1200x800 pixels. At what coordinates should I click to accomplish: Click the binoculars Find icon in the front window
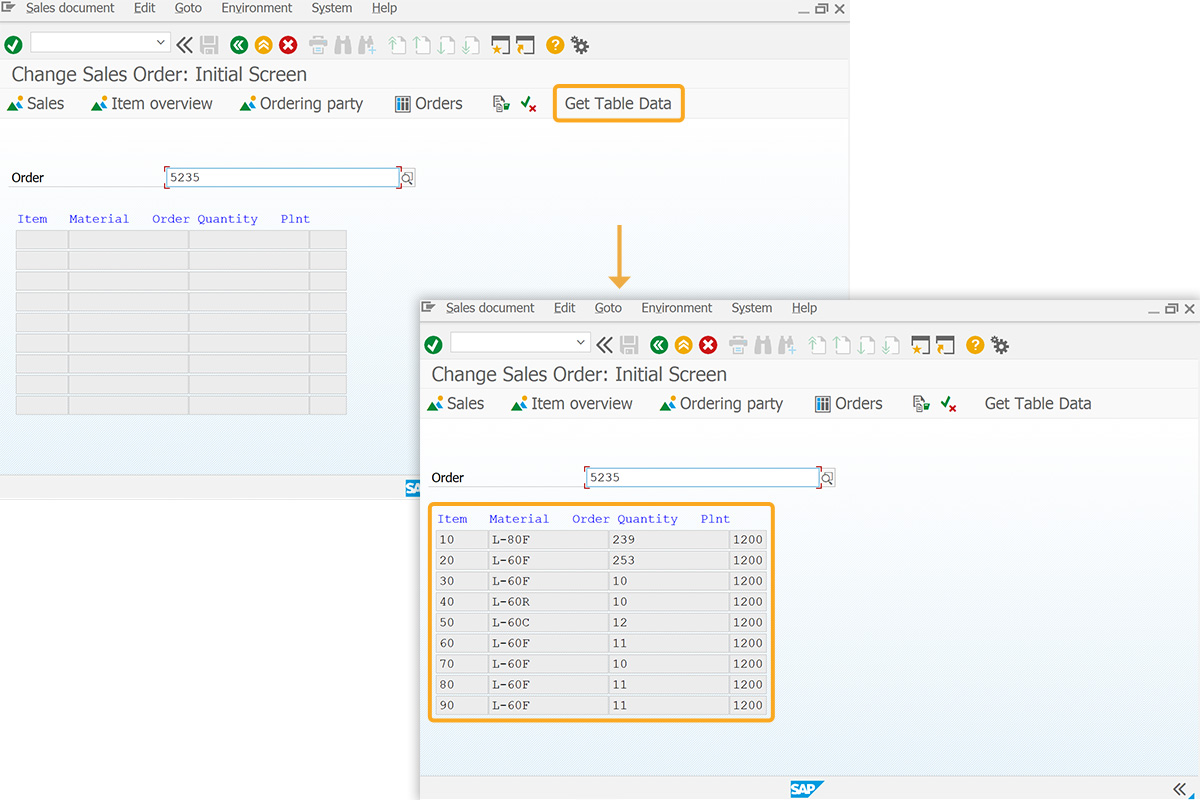point(762,344)
